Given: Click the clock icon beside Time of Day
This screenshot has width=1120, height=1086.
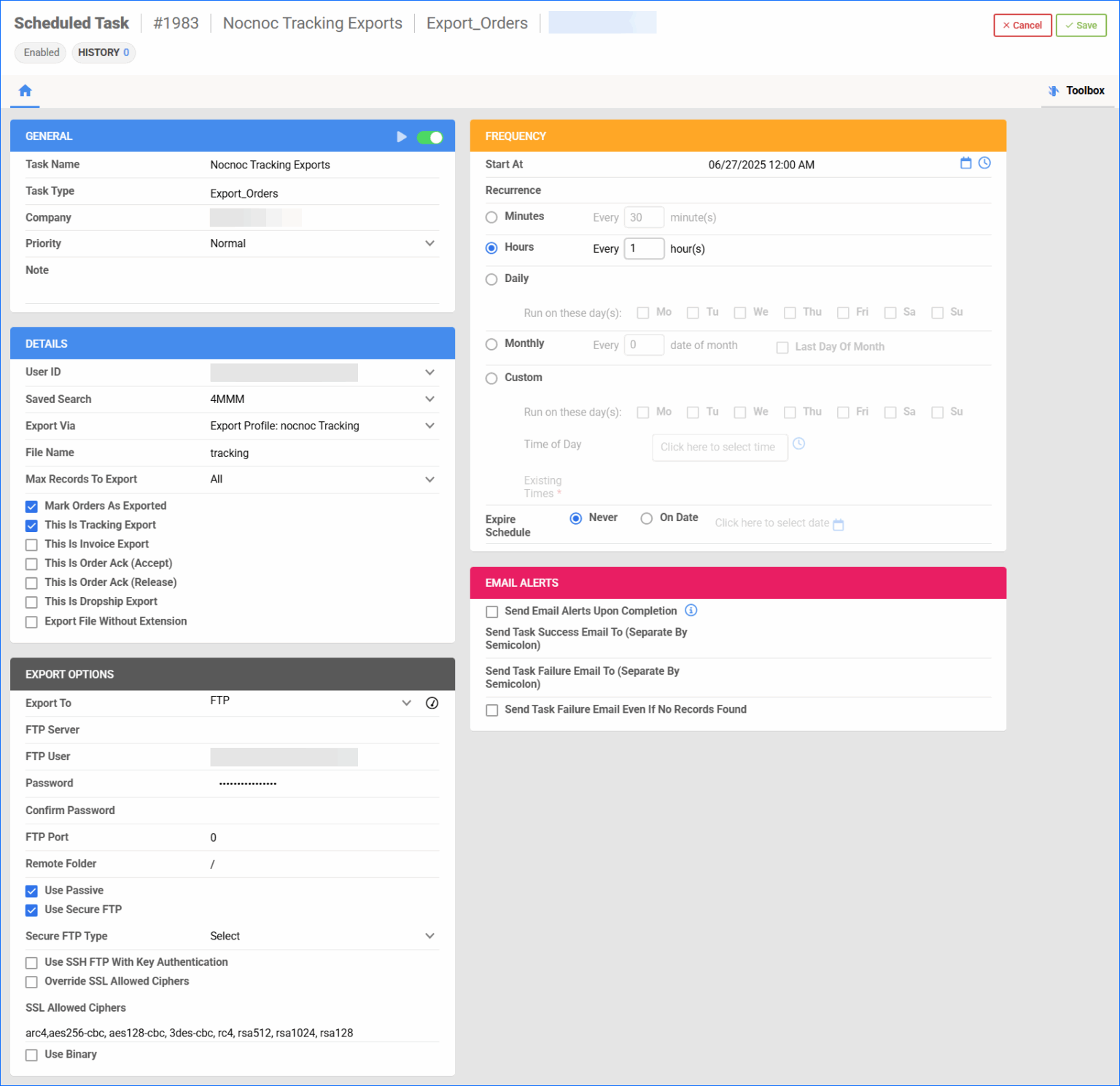Looking at the screenshot, I should tap(799, 443).
